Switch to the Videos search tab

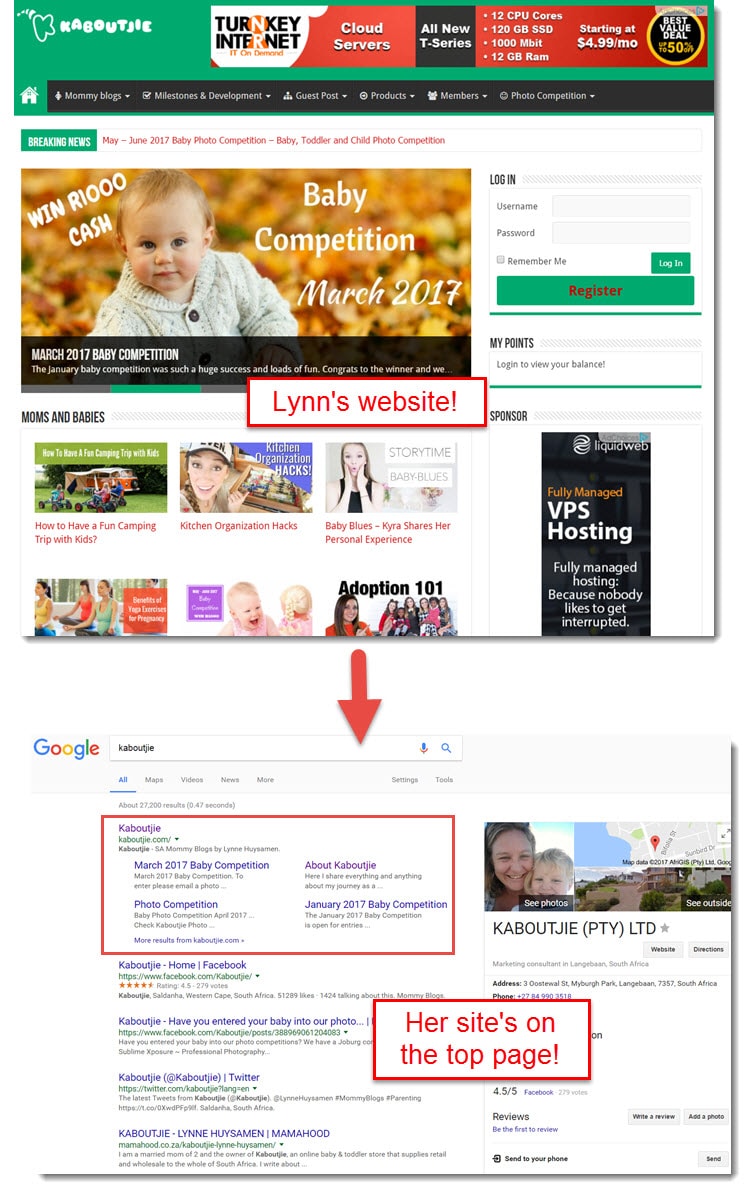click(x=192, y=780)
